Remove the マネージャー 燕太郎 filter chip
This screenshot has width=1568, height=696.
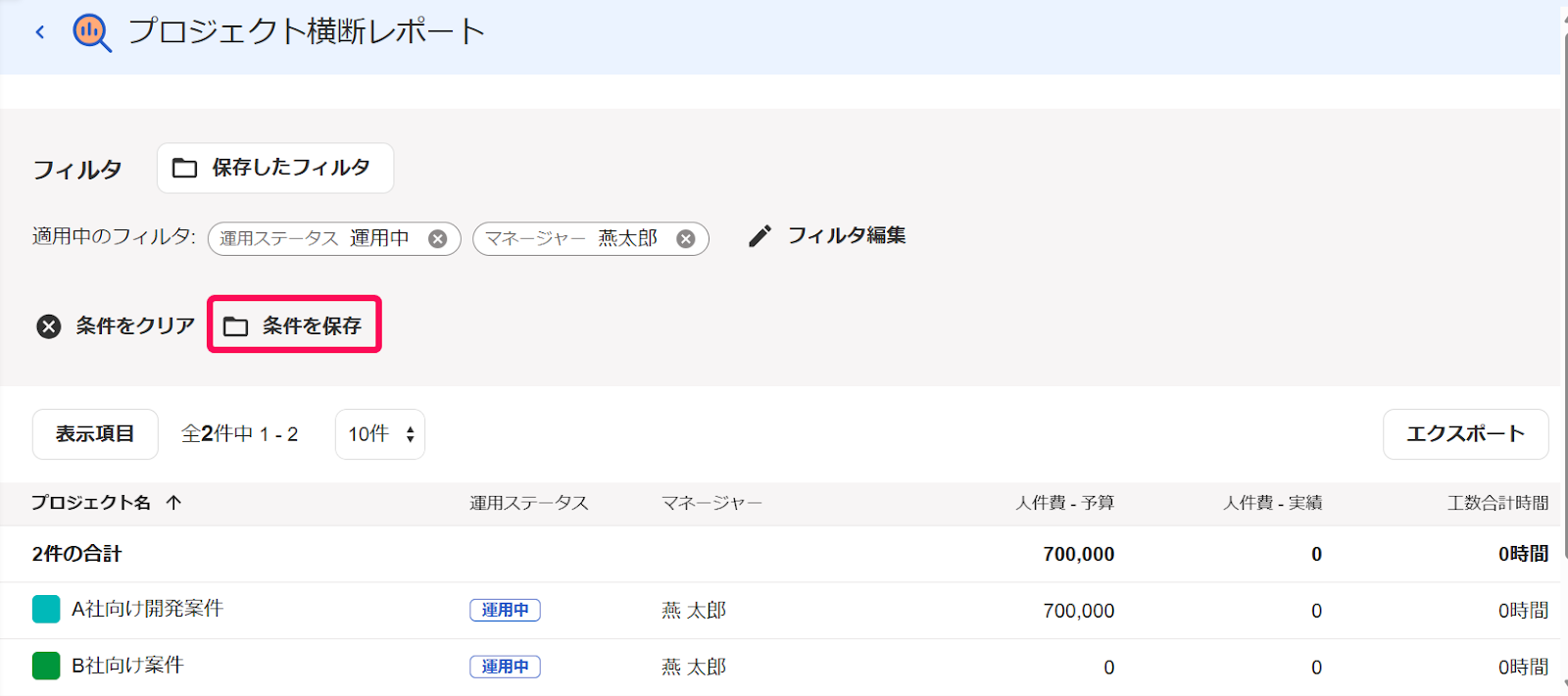[x=686, y=238]
